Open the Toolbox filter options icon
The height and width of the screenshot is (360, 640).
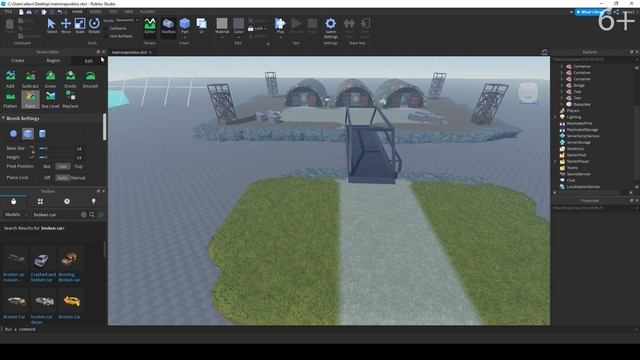(x=101, y=214)
